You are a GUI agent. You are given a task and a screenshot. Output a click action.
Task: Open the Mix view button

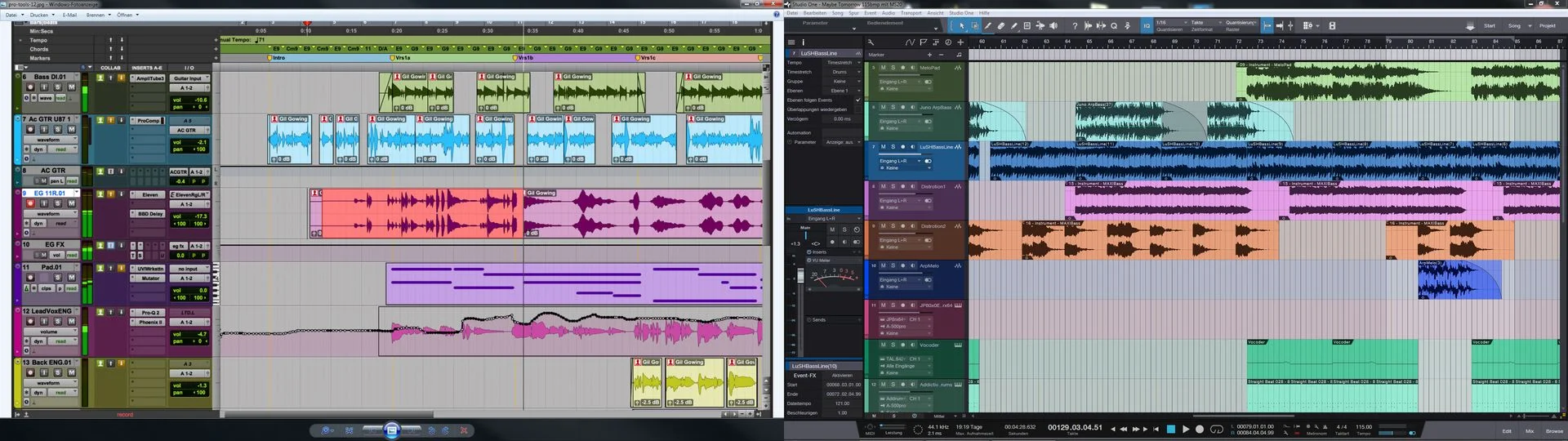(x=1530, y=431)
